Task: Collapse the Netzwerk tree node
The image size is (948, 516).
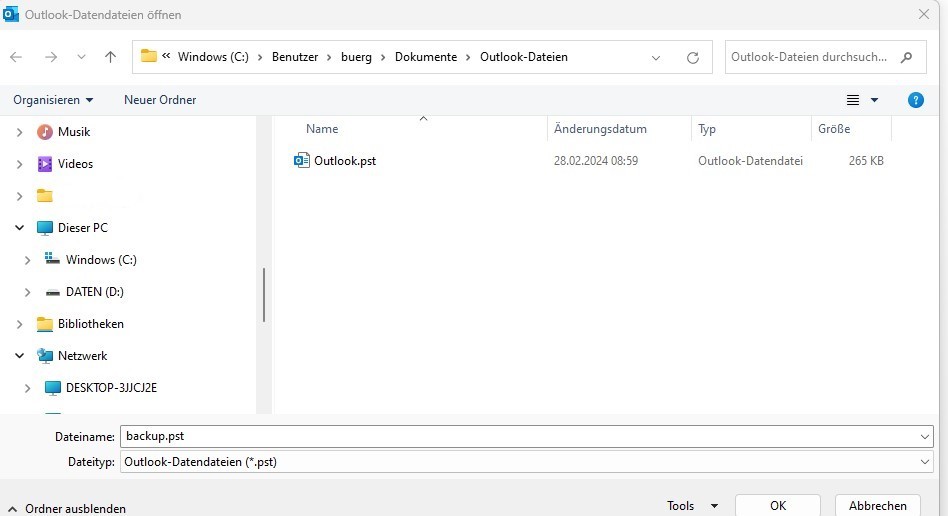Action: (x=19, y=356)
